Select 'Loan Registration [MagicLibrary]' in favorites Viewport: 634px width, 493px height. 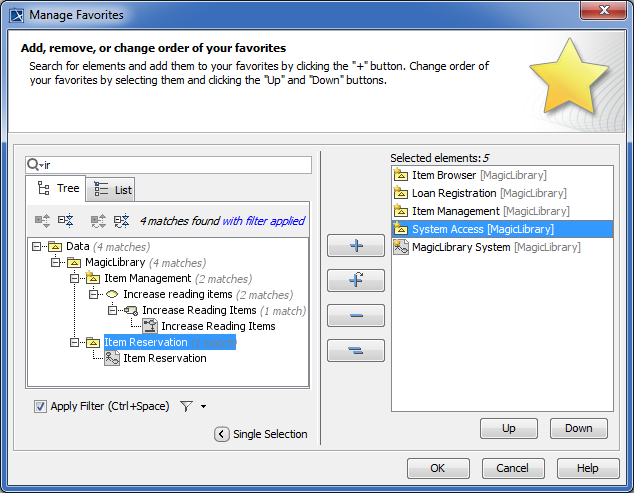502,193
